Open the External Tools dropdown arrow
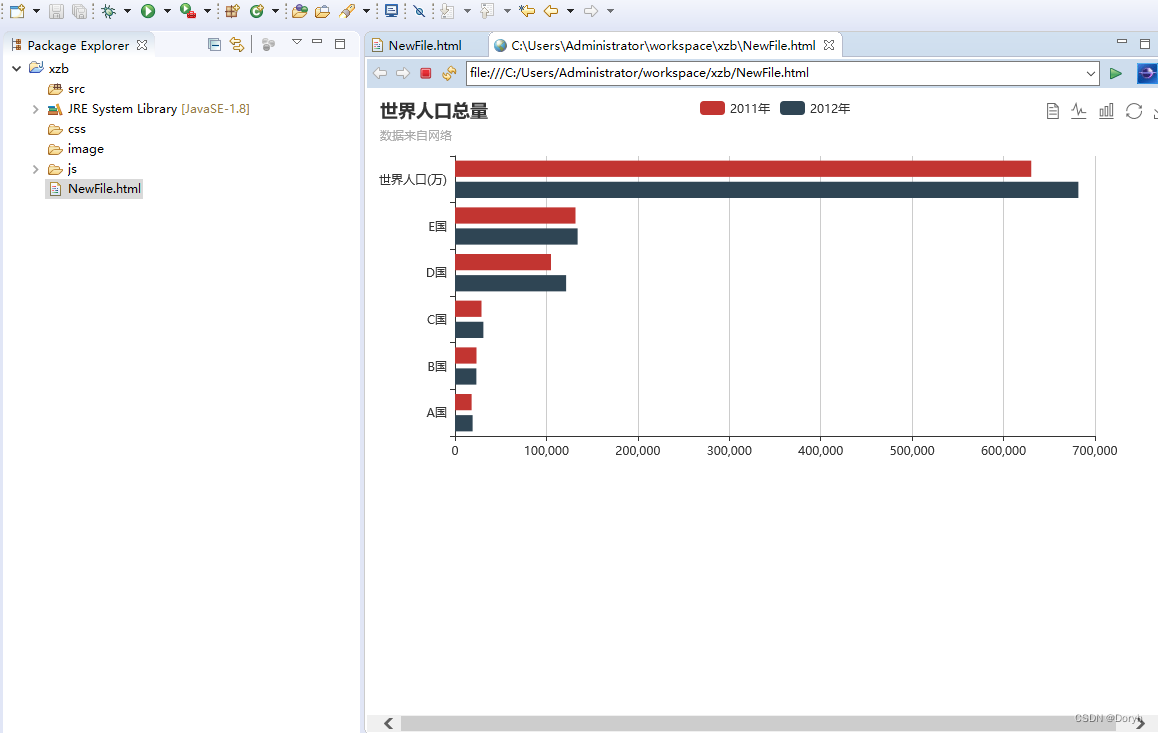Screen dimensions: 1158x733 point(207,11)
